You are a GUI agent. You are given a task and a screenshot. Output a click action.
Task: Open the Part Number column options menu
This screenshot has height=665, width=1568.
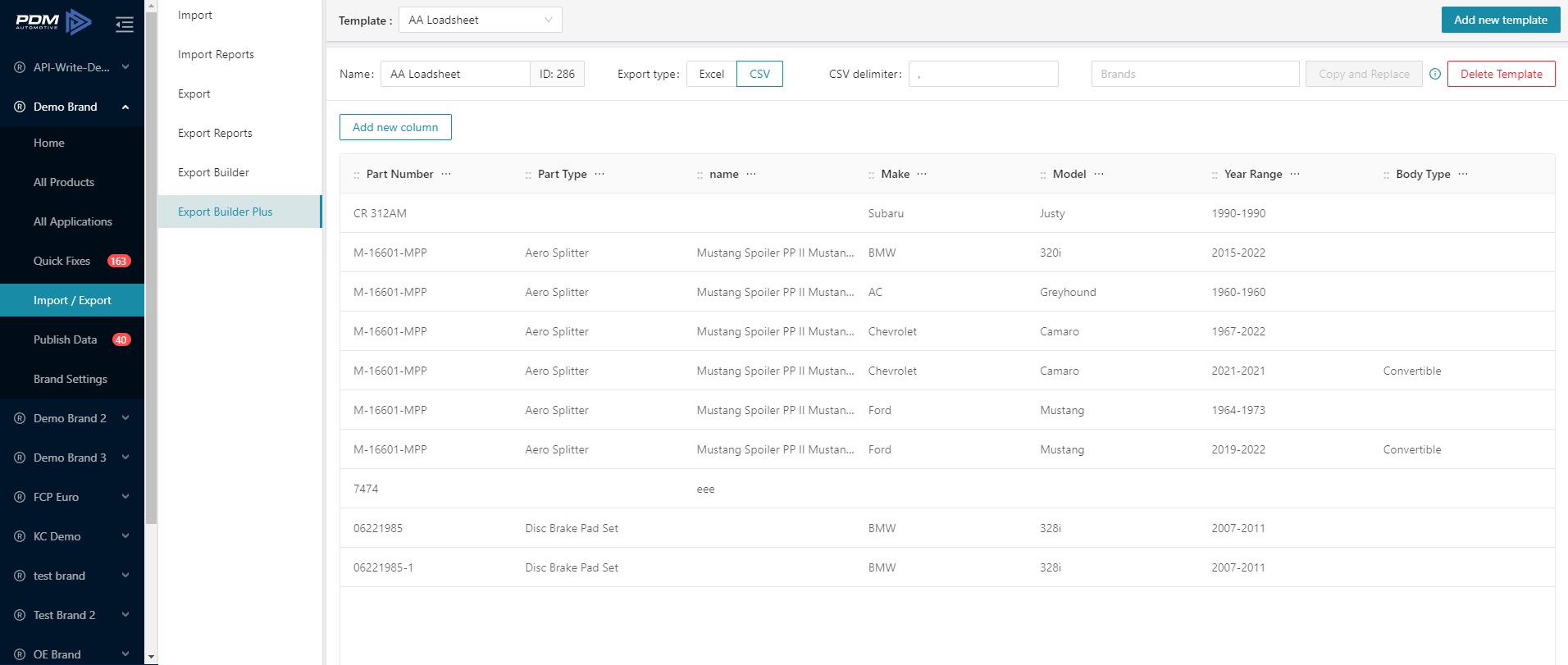[446, 174]
